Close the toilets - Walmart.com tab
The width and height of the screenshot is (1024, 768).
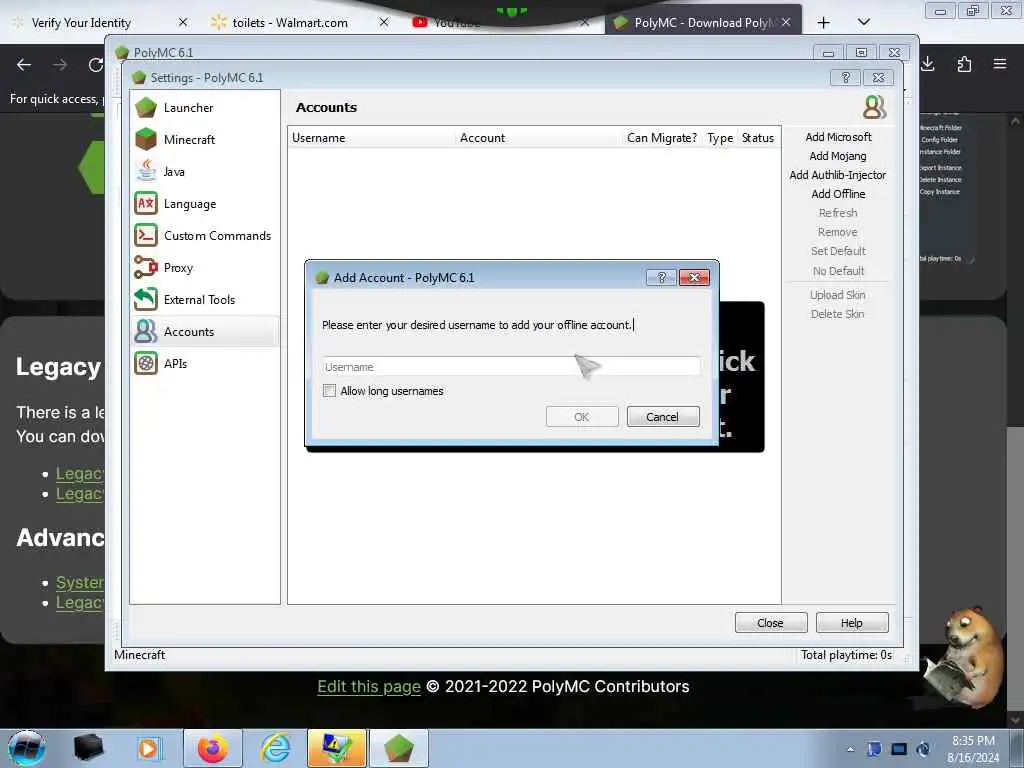pos(384,22)
